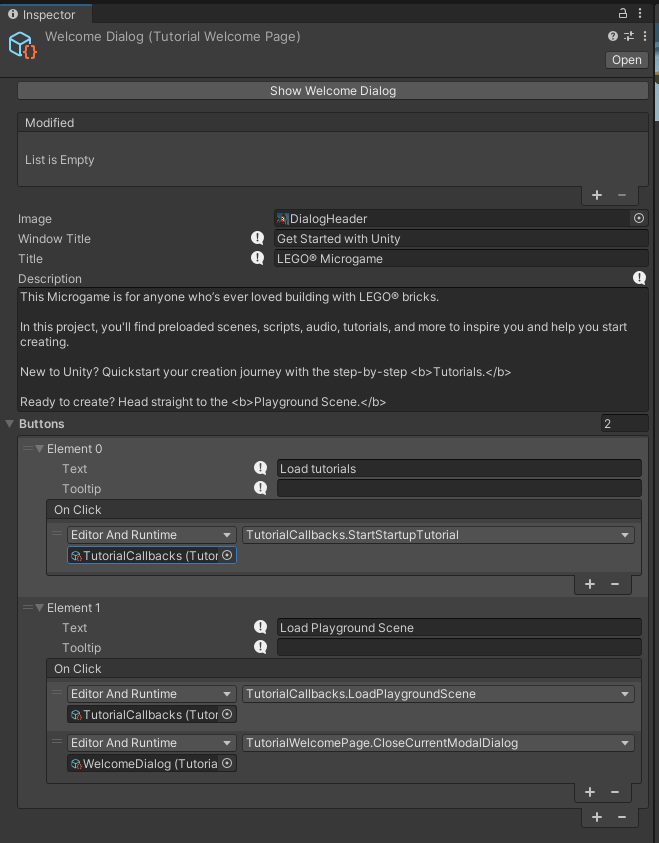The image size is (659, 843).
Task: Click inside the Description text area
Action: coord(333,349)
